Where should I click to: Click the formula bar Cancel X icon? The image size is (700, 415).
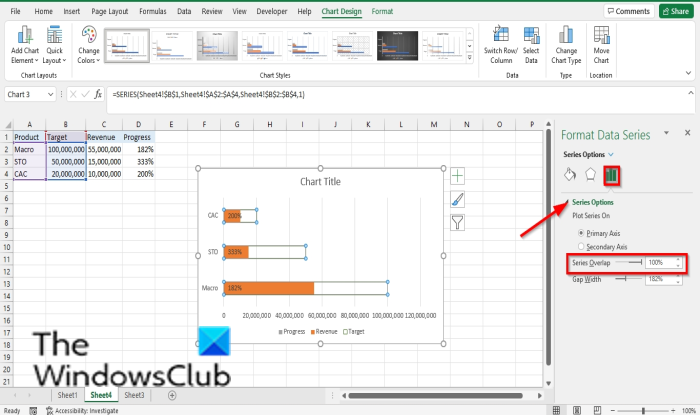coord(73,94)
